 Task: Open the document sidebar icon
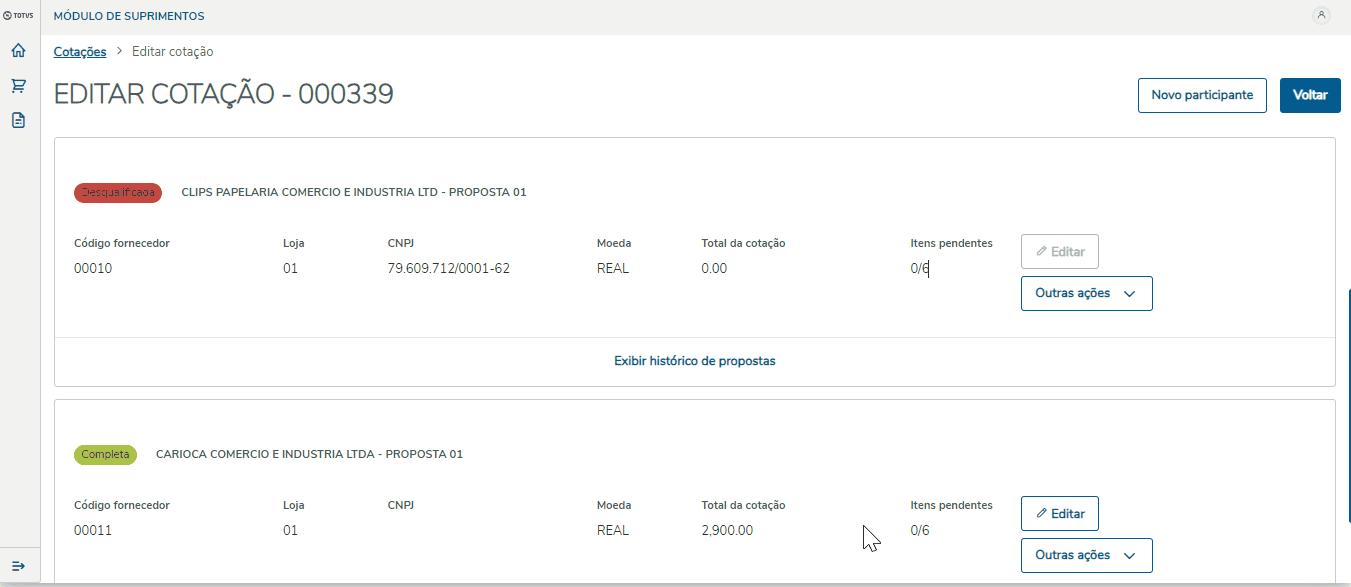[x=18, y=120]
